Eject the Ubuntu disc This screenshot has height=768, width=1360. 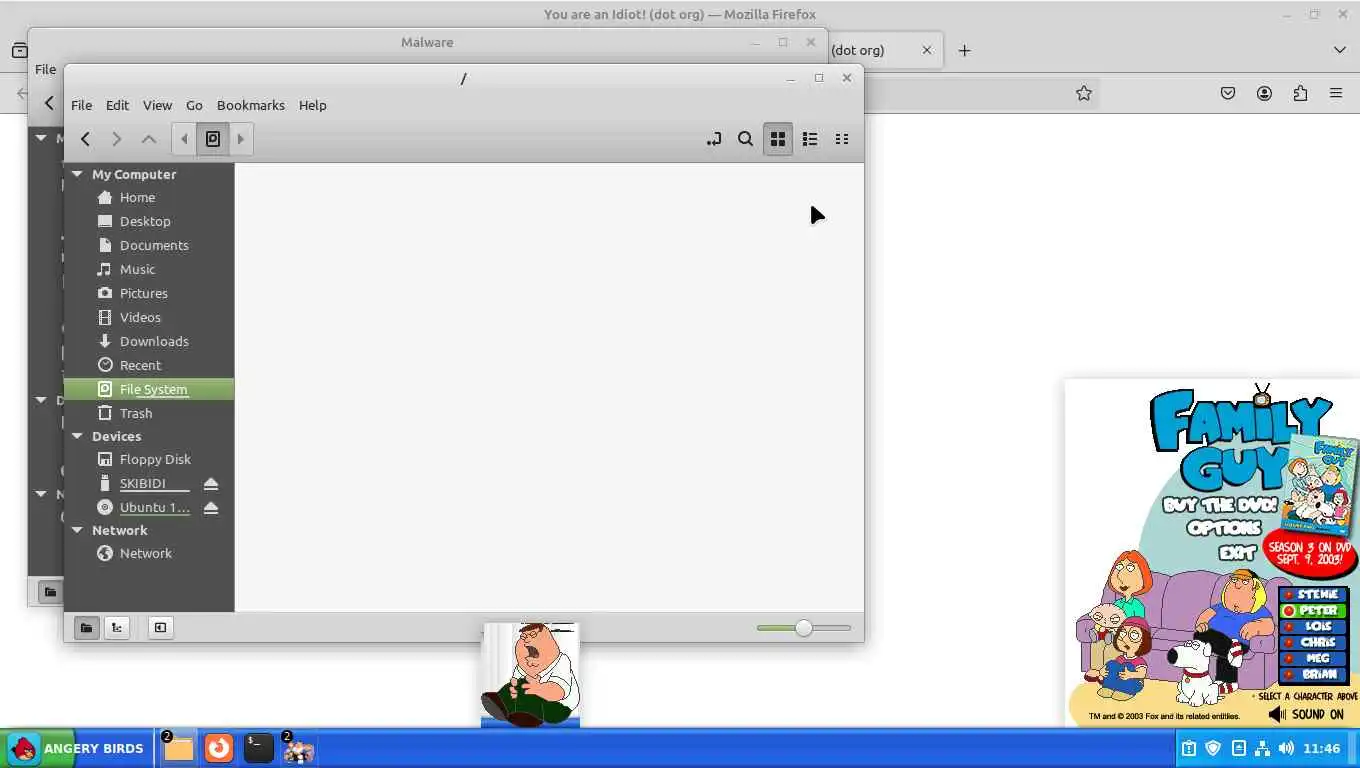click(x=211, y=507)
